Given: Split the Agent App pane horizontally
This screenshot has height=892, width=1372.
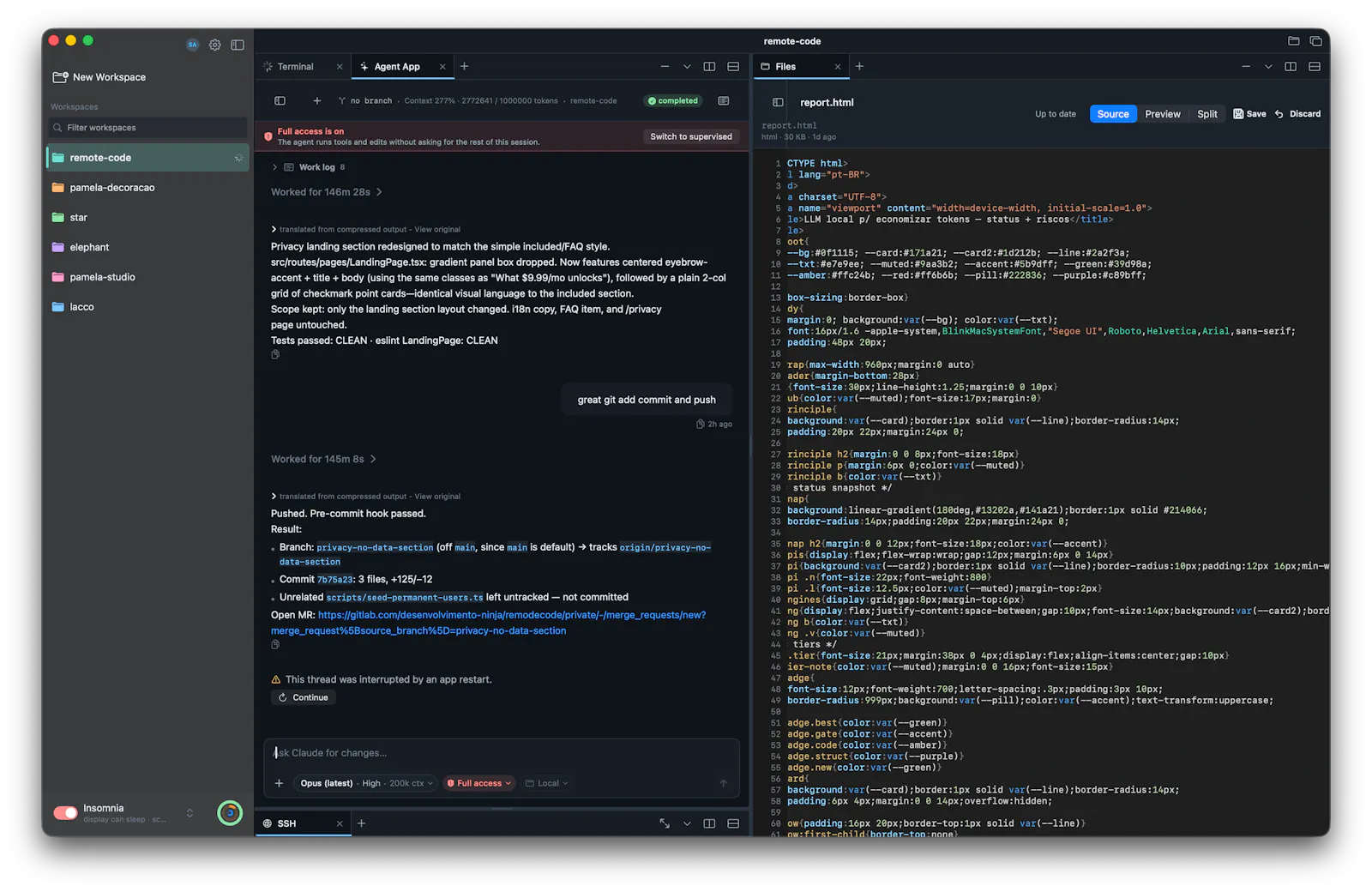Looking at the screenshot, I should click(x=733, y=67).
